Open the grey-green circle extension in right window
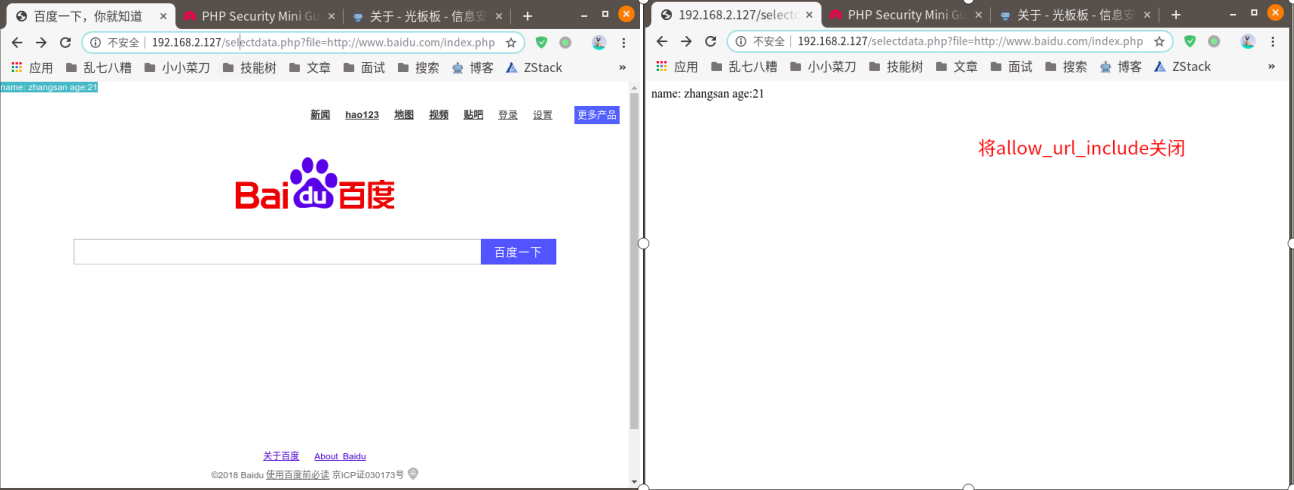 tap(1213, 41)
